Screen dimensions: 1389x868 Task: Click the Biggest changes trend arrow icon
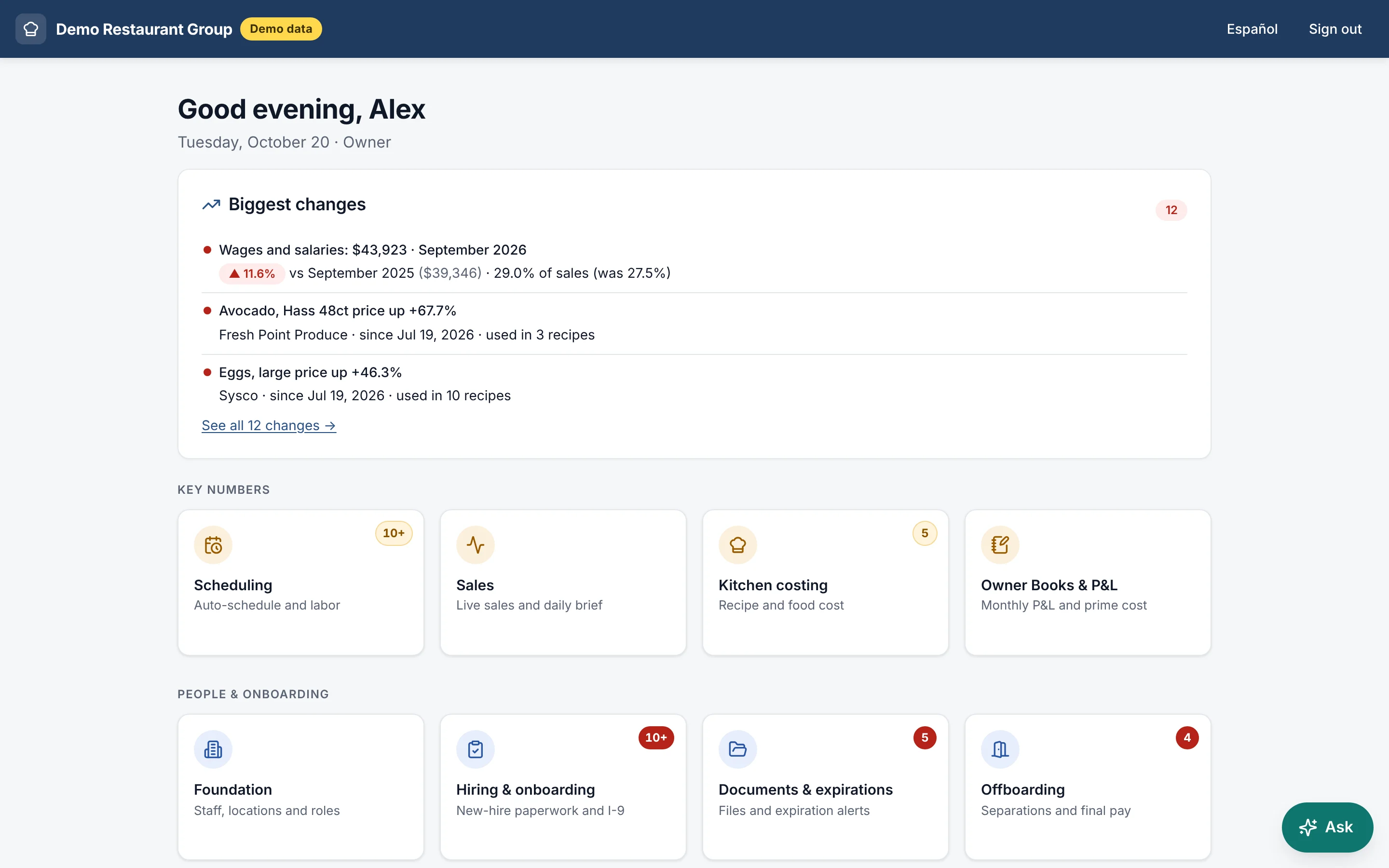pyautogui.click(x=211, y=204)
